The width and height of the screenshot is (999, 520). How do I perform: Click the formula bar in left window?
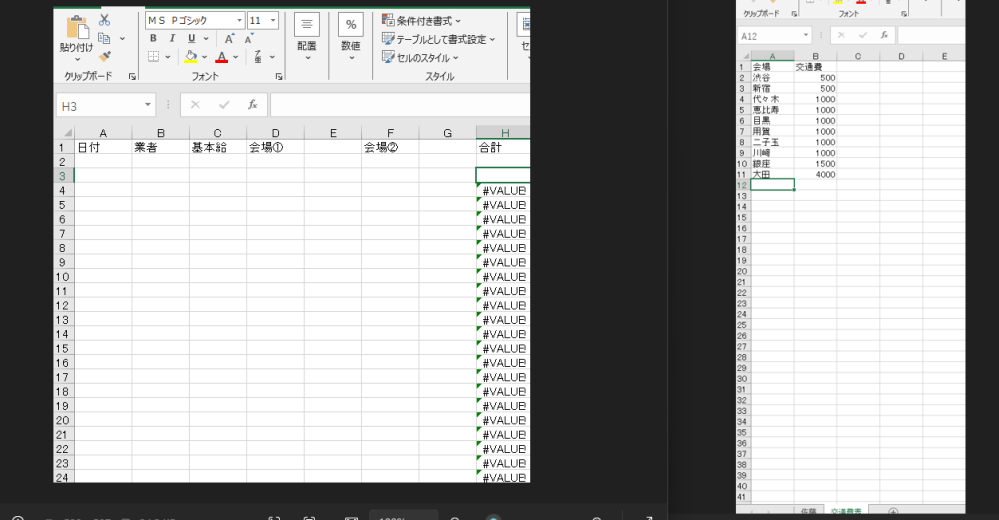coord(399,105)
